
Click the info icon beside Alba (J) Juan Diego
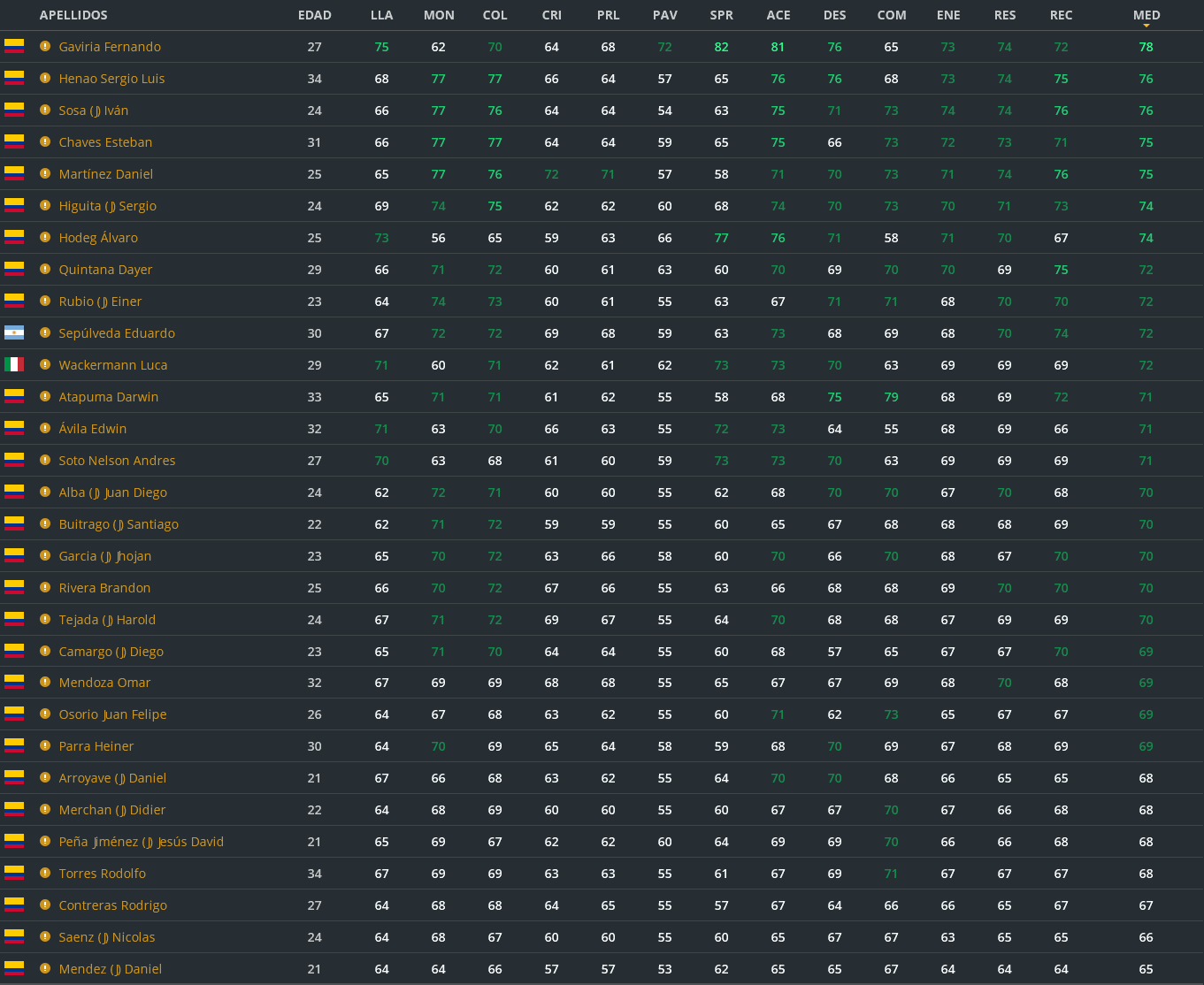[x=45, y=492]
